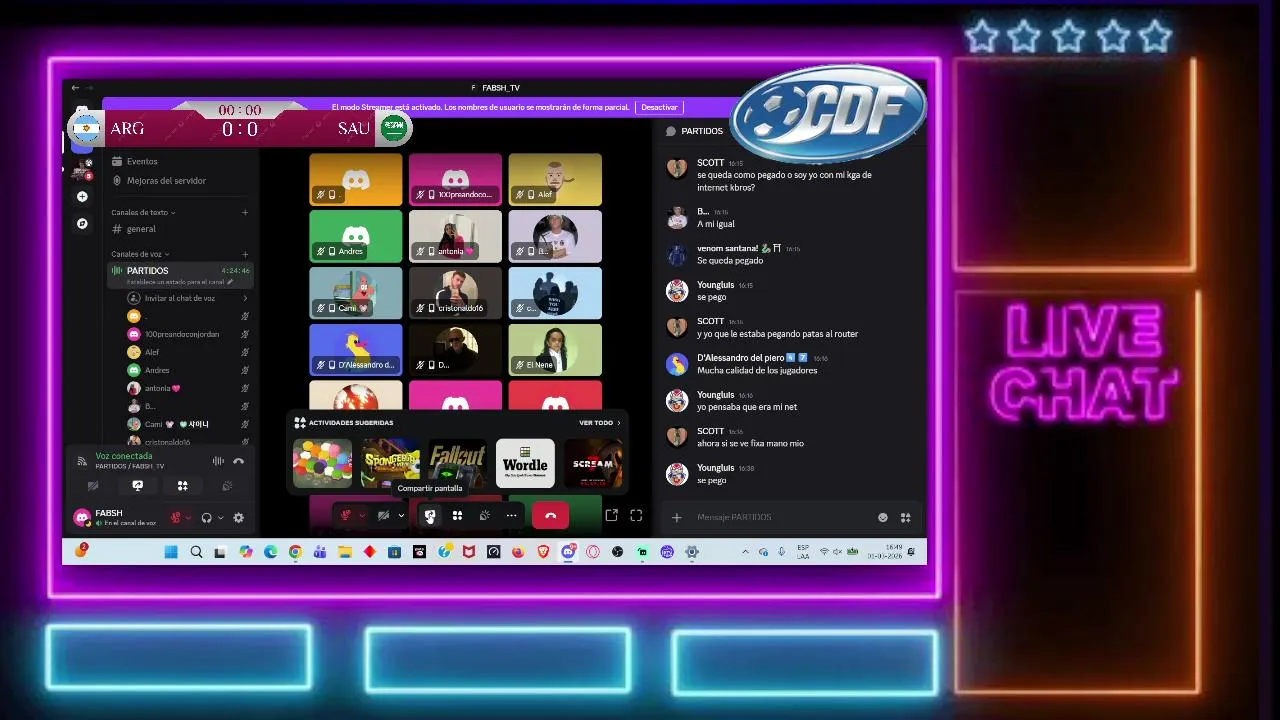Click venom santana! username in chat
This screenshot has width=1280, height=720.
point(727,248)
